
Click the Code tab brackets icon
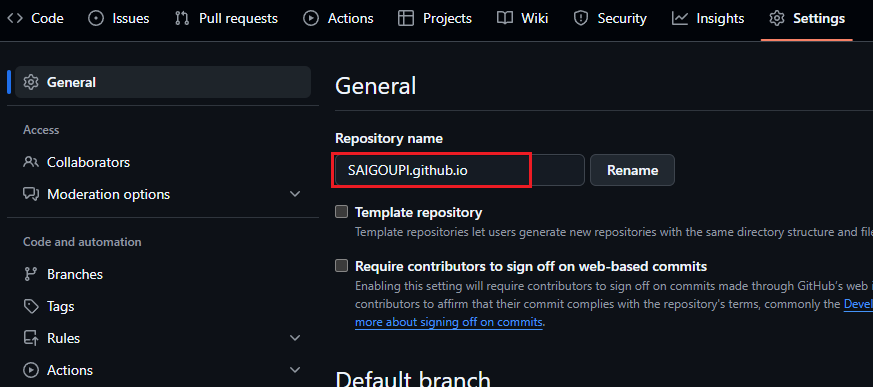[15, 18]
